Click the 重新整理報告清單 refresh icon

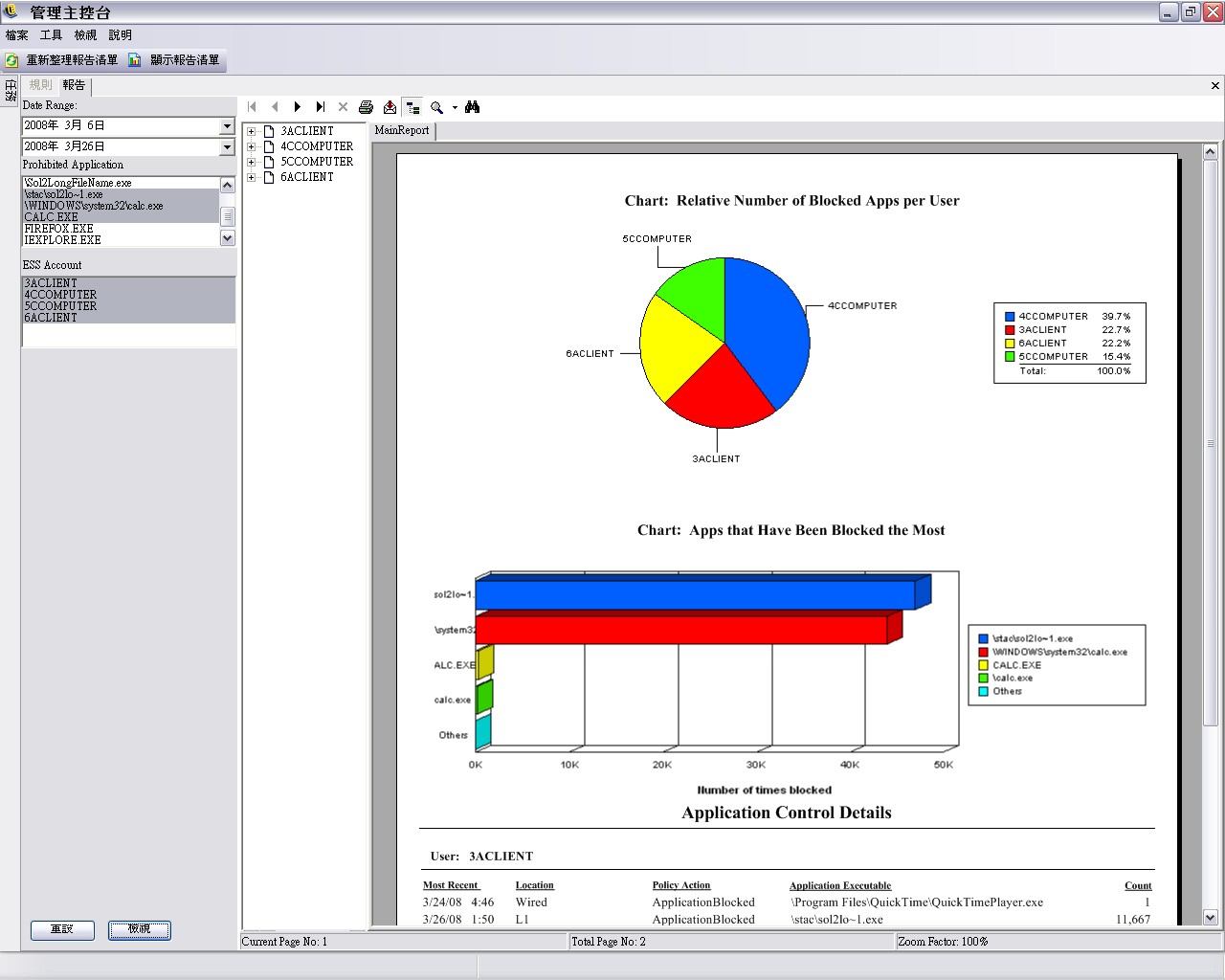(x=11, y=60)
